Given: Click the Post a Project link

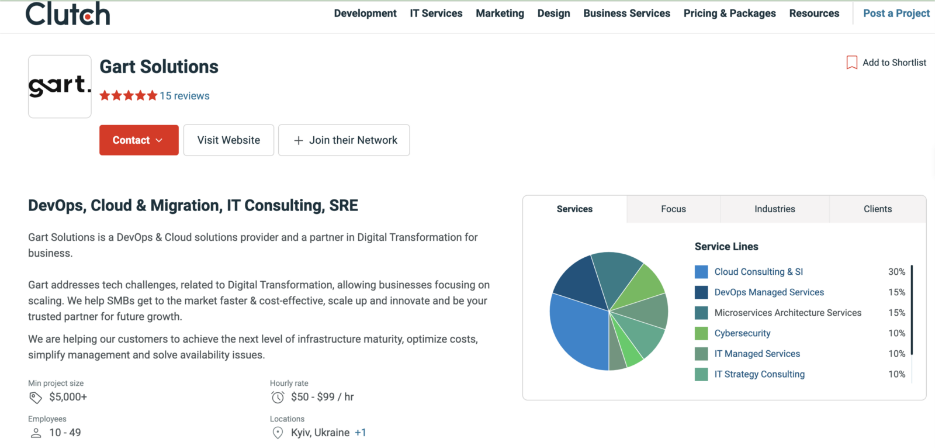Looking at the screenshot, I should click(897, 13).
